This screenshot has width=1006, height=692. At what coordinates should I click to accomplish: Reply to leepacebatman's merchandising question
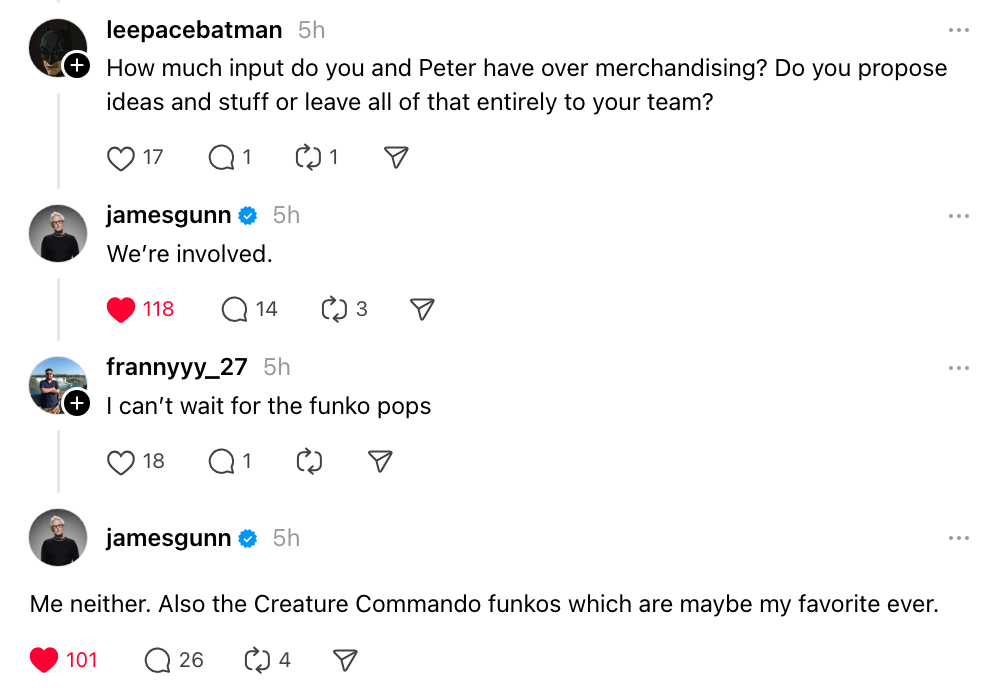tap(221, 158)
